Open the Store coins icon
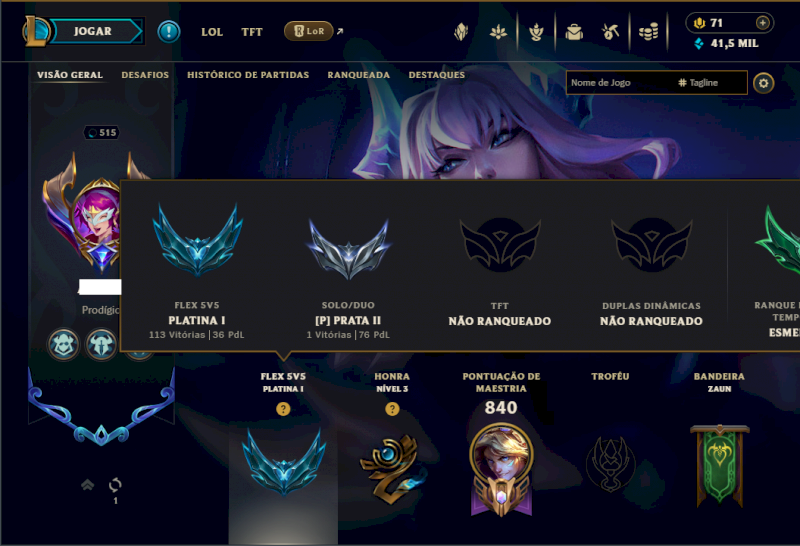Screen dimensions: 800x546 [x=648, y=32]
